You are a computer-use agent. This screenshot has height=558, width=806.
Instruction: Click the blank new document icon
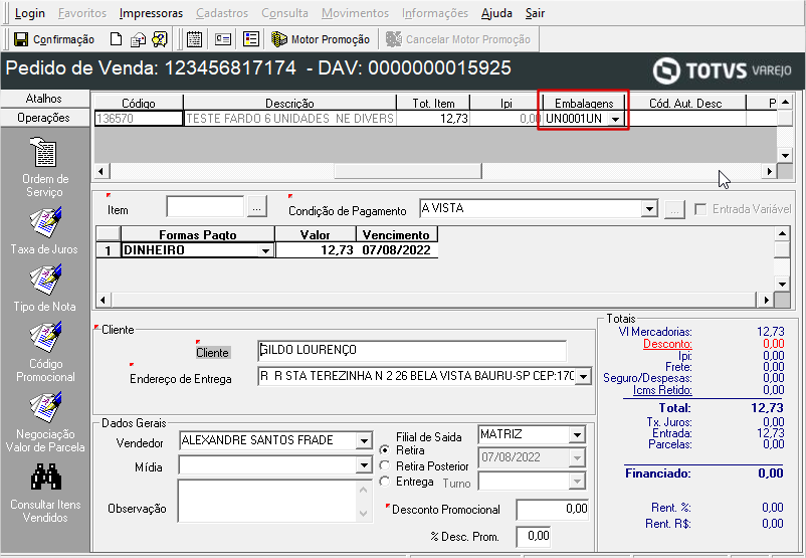[x=116, y=40]
